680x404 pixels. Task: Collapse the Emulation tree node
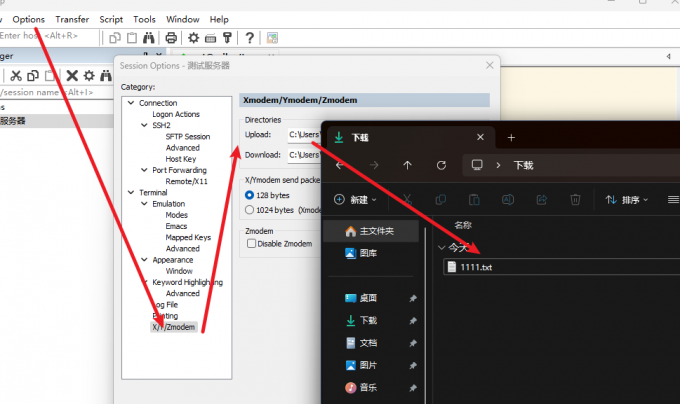144,204
